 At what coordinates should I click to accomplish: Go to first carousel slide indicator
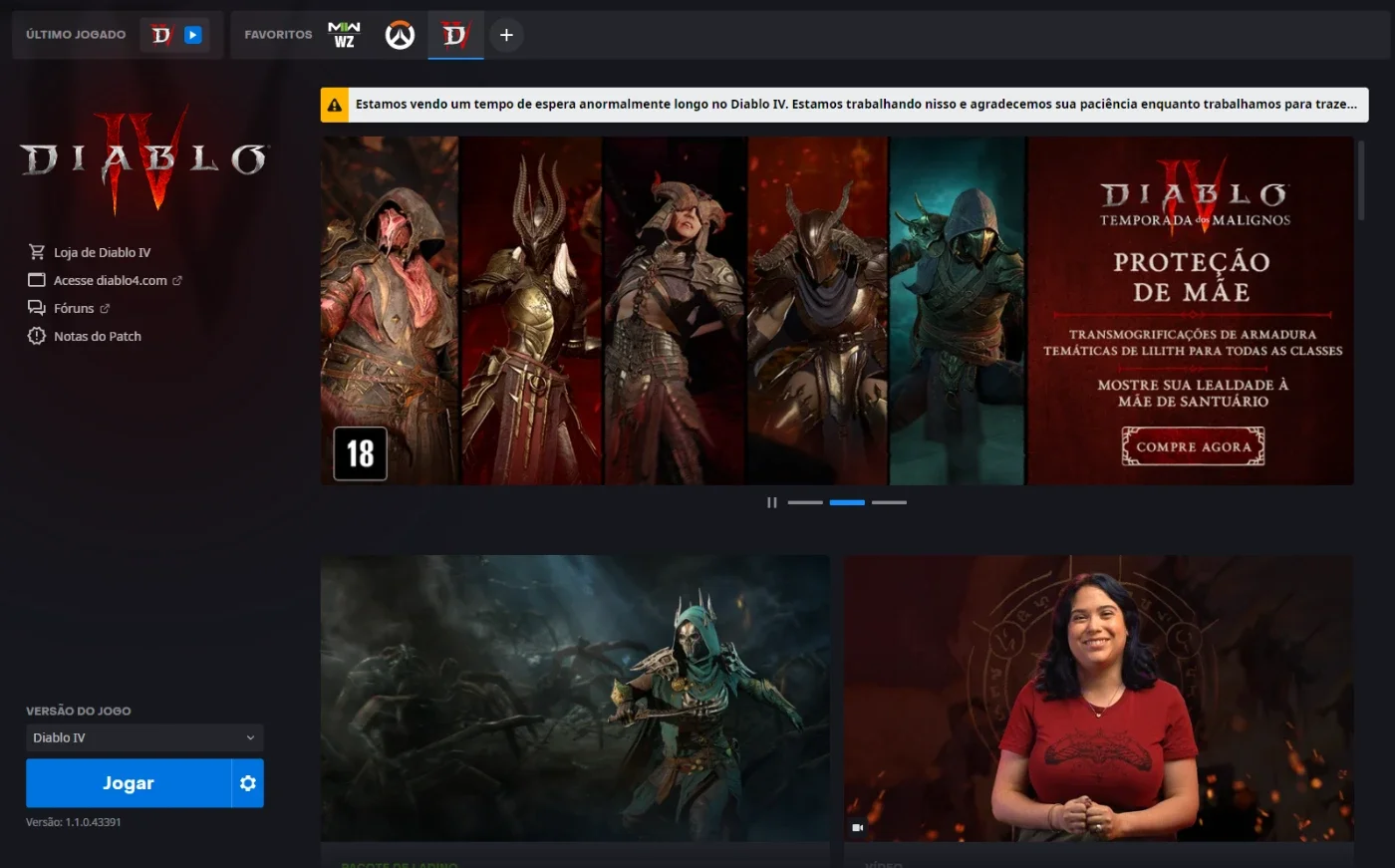pos(805,502)
